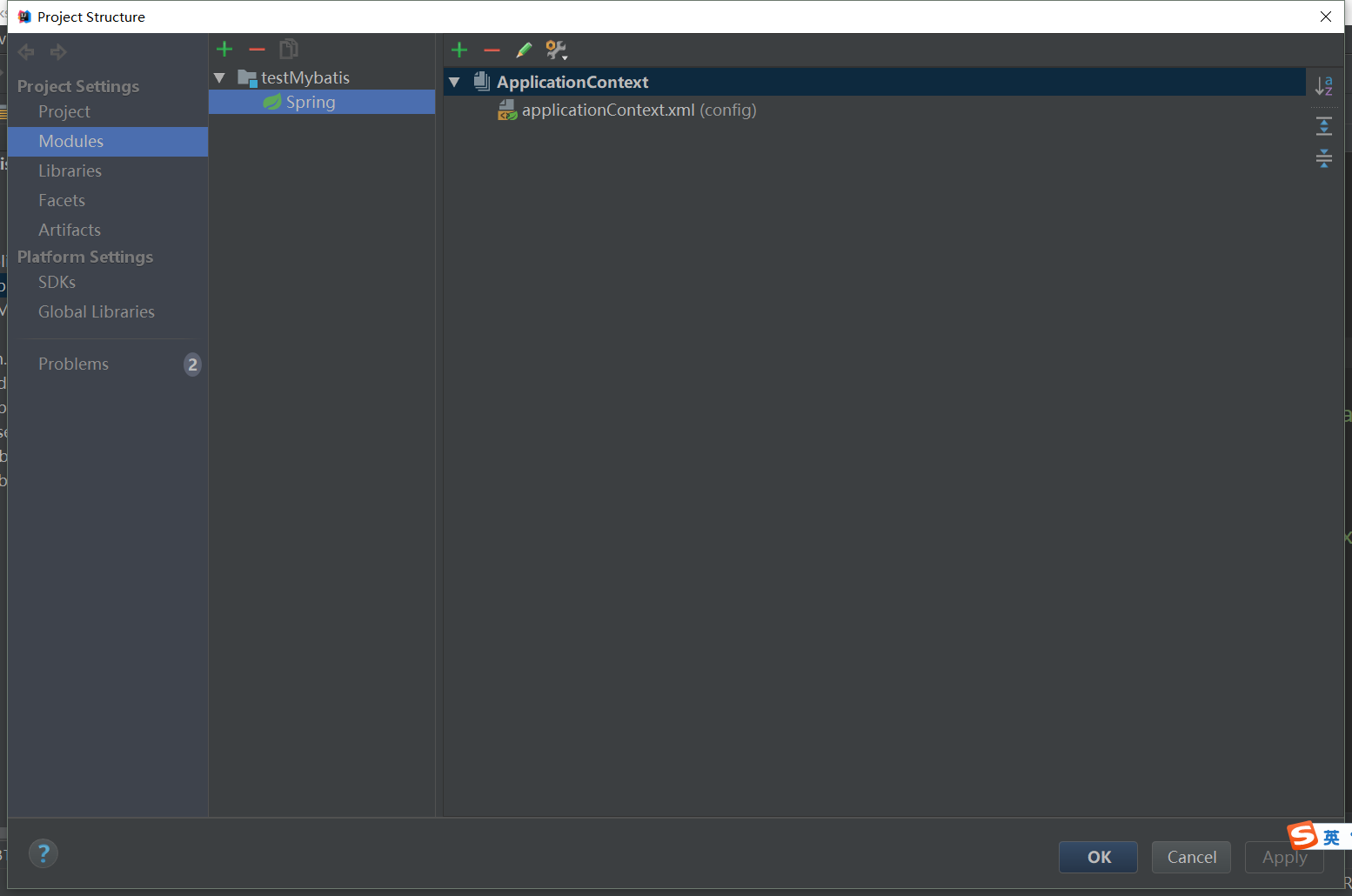Click the Spring leaf facet icon
The image size is (1352, 896).
click(x=272, y=103)
